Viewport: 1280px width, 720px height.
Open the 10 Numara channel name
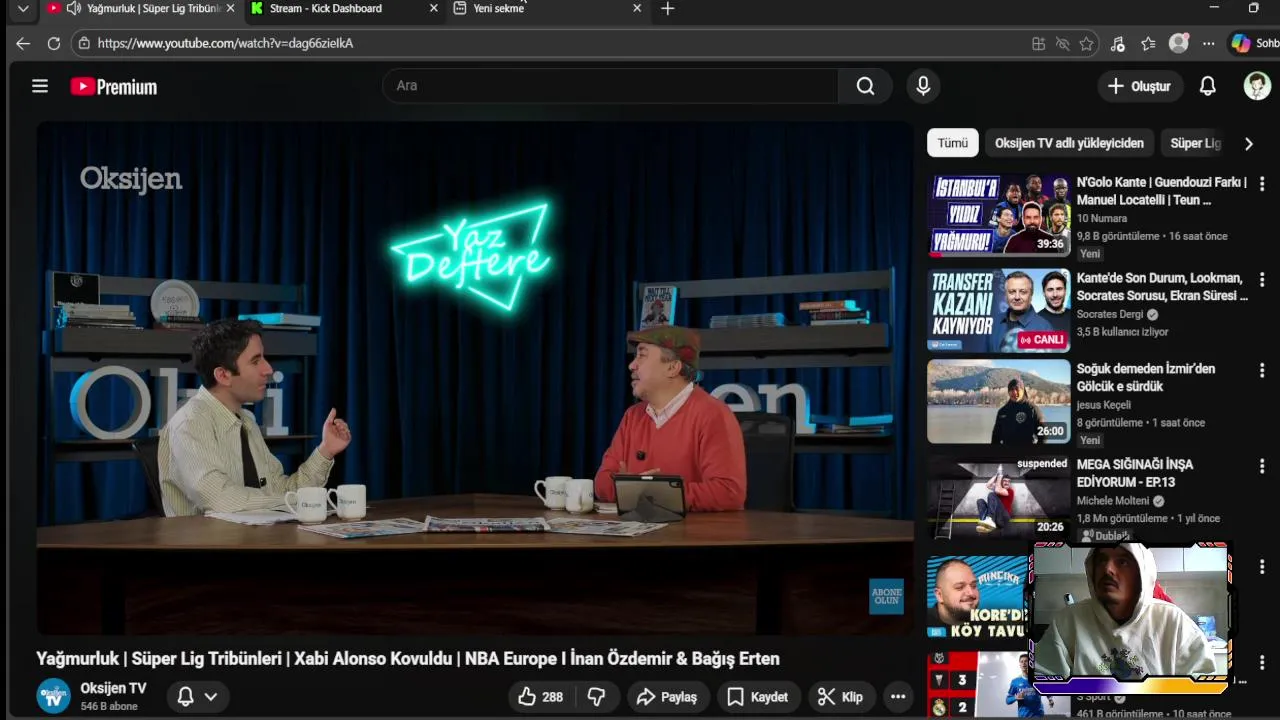1102,218
